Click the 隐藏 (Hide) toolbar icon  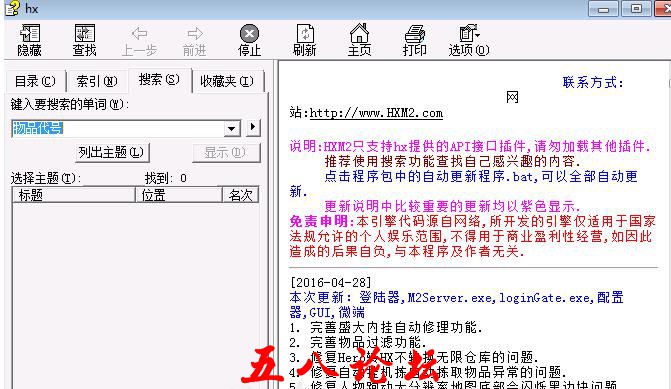[29, 40]
